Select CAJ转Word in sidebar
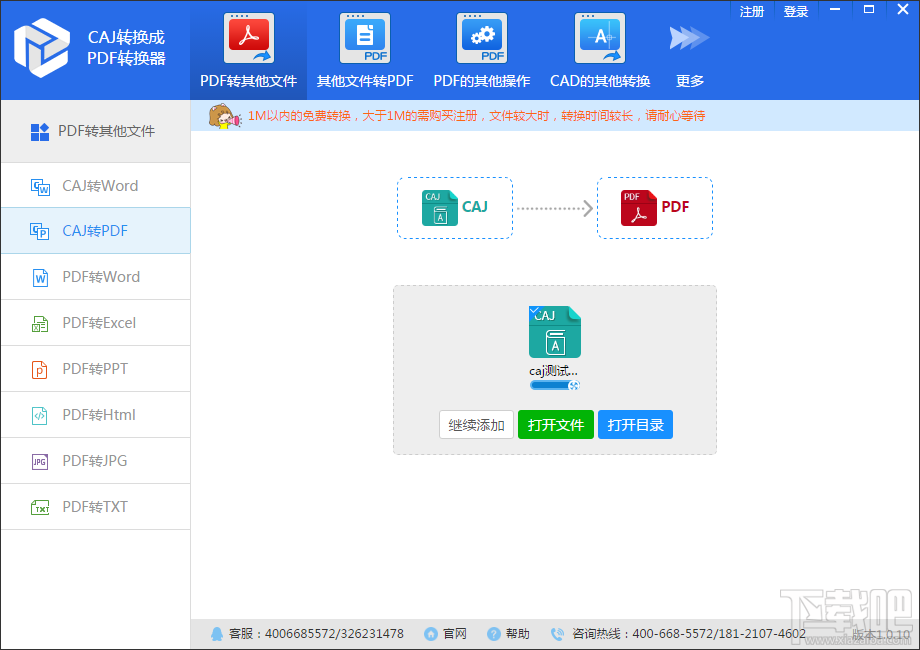 [x=96, y=185]
